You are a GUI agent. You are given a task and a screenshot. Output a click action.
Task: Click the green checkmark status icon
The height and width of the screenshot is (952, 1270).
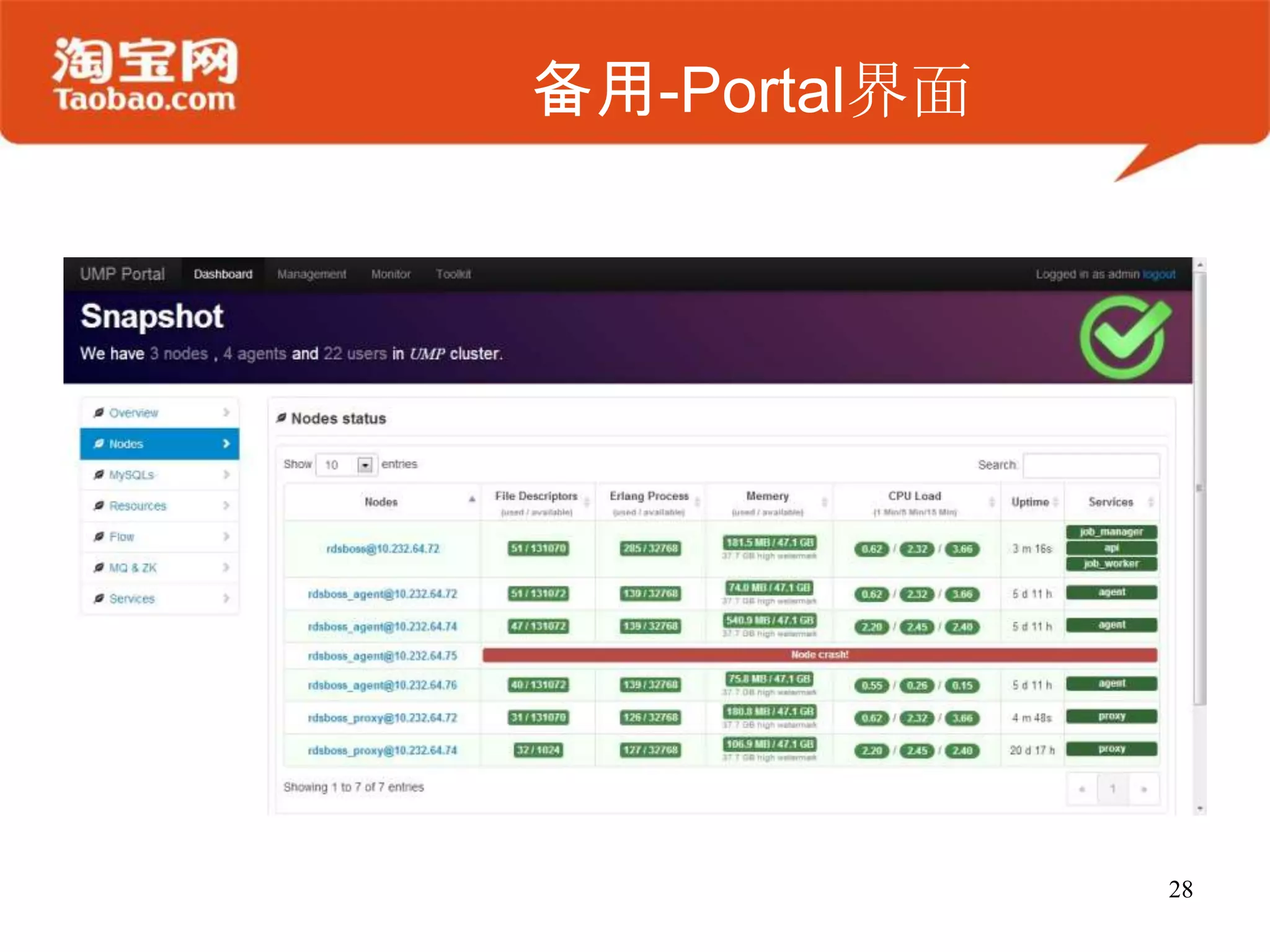tap(1124, 338)
